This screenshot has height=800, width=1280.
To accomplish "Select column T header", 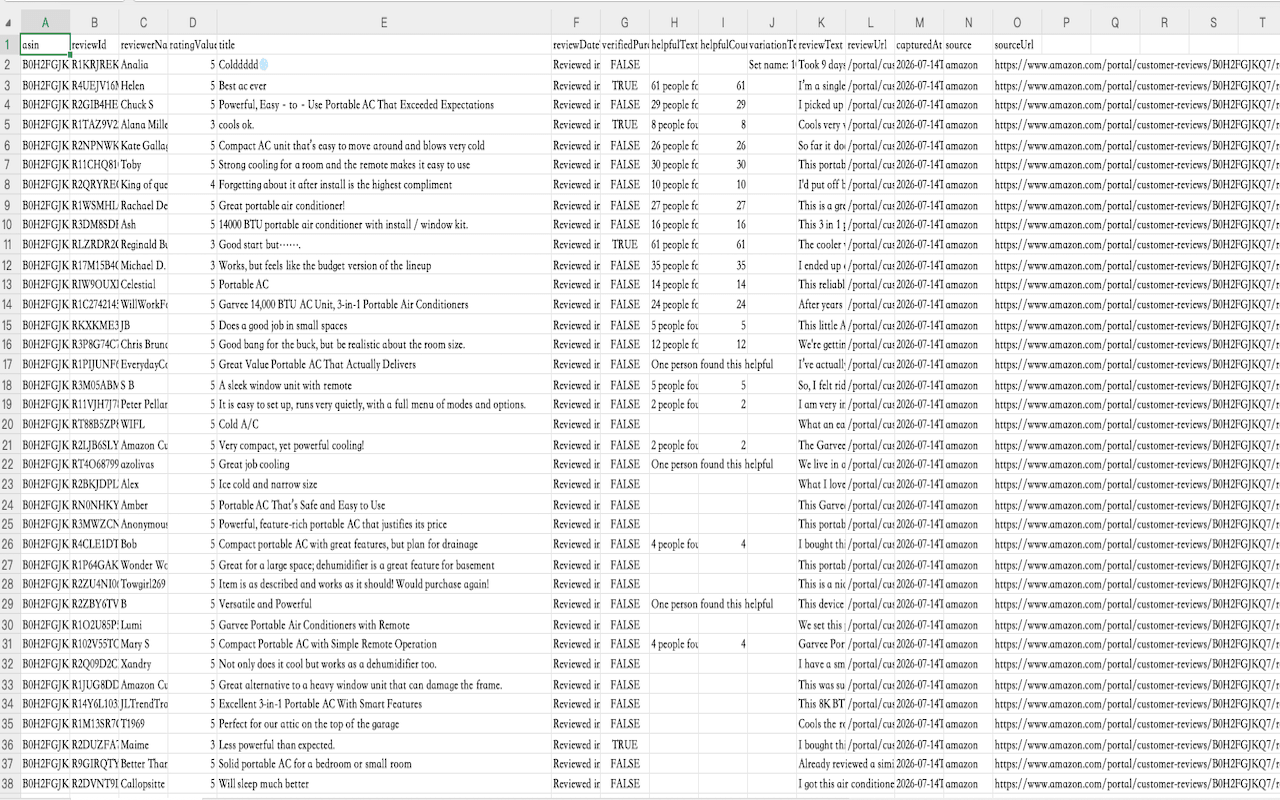I will point(1260,22).
